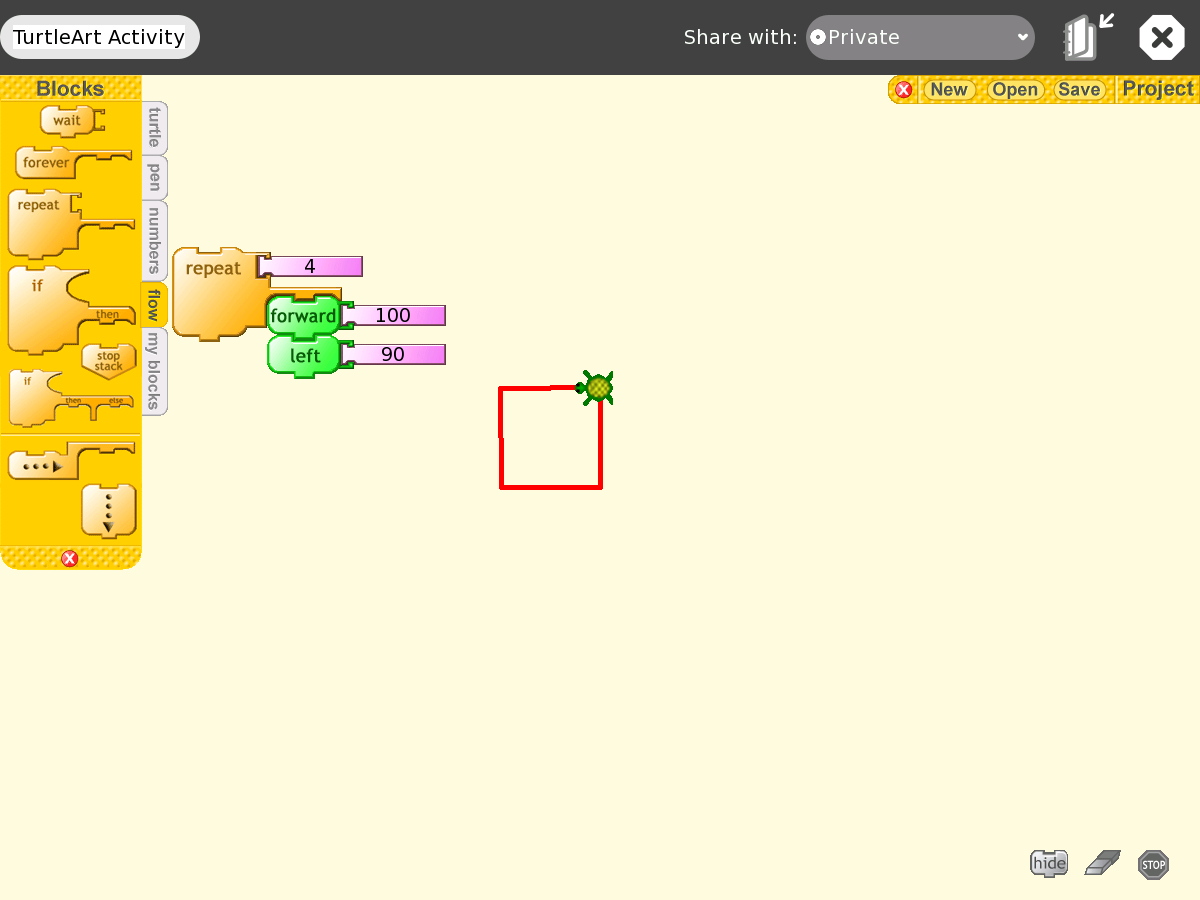The height and width of the screenshot is (900, 1200).
Task: Switch to the turtle palette tab
Action: pos(154,127)
